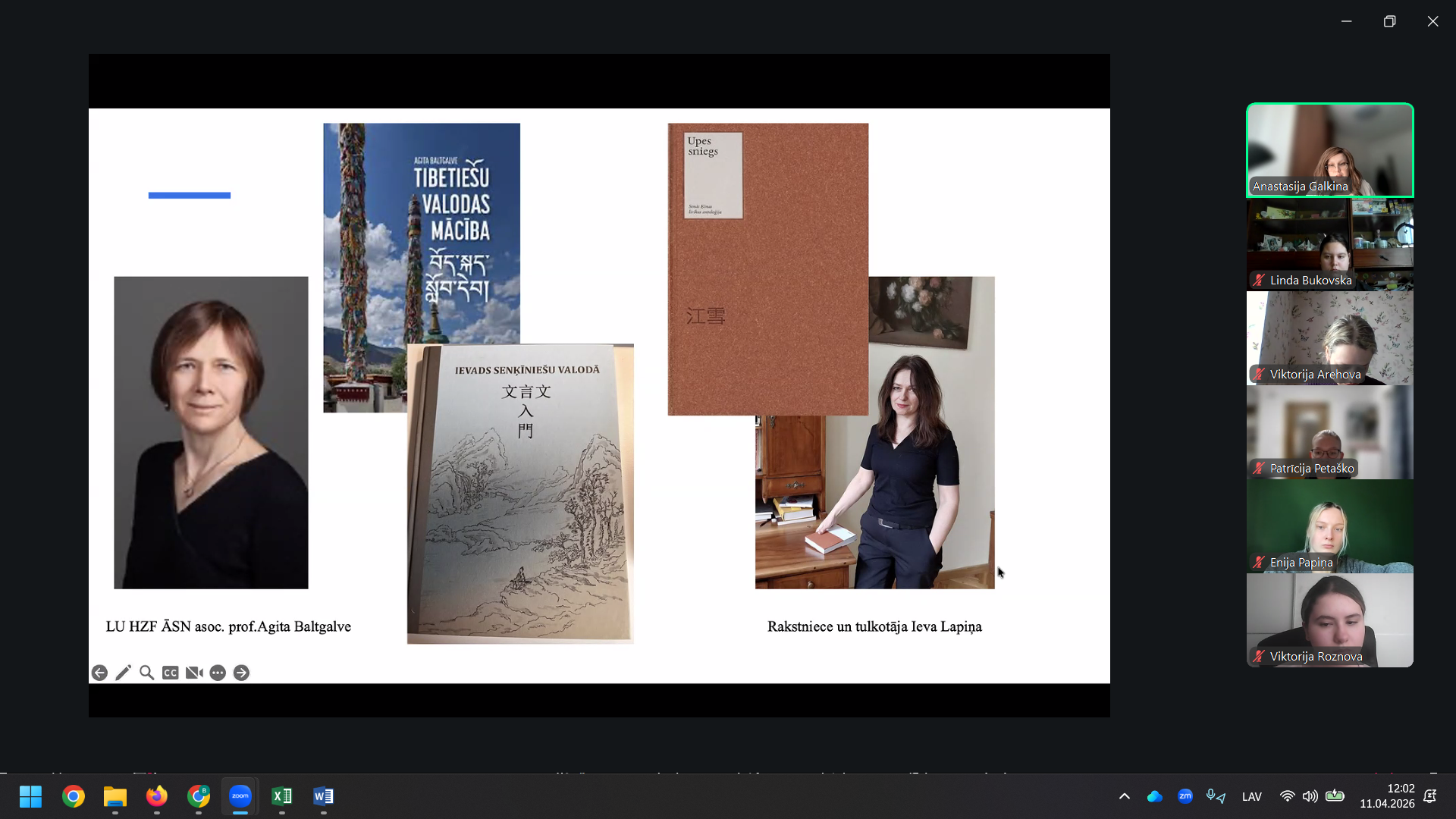Toggle CC subtitles on slideshow
The width and height of the screenshot is (1456, 819).
pyautogui.click(x=171, y=673)
